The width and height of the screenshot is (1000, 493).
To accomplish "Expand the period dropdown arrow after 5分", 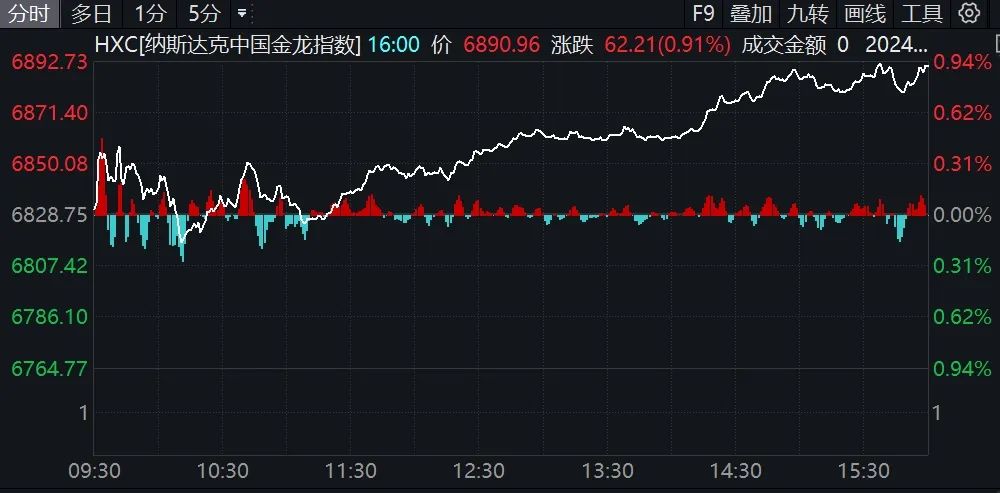I will pyautogui.click(x=242, y=13).
